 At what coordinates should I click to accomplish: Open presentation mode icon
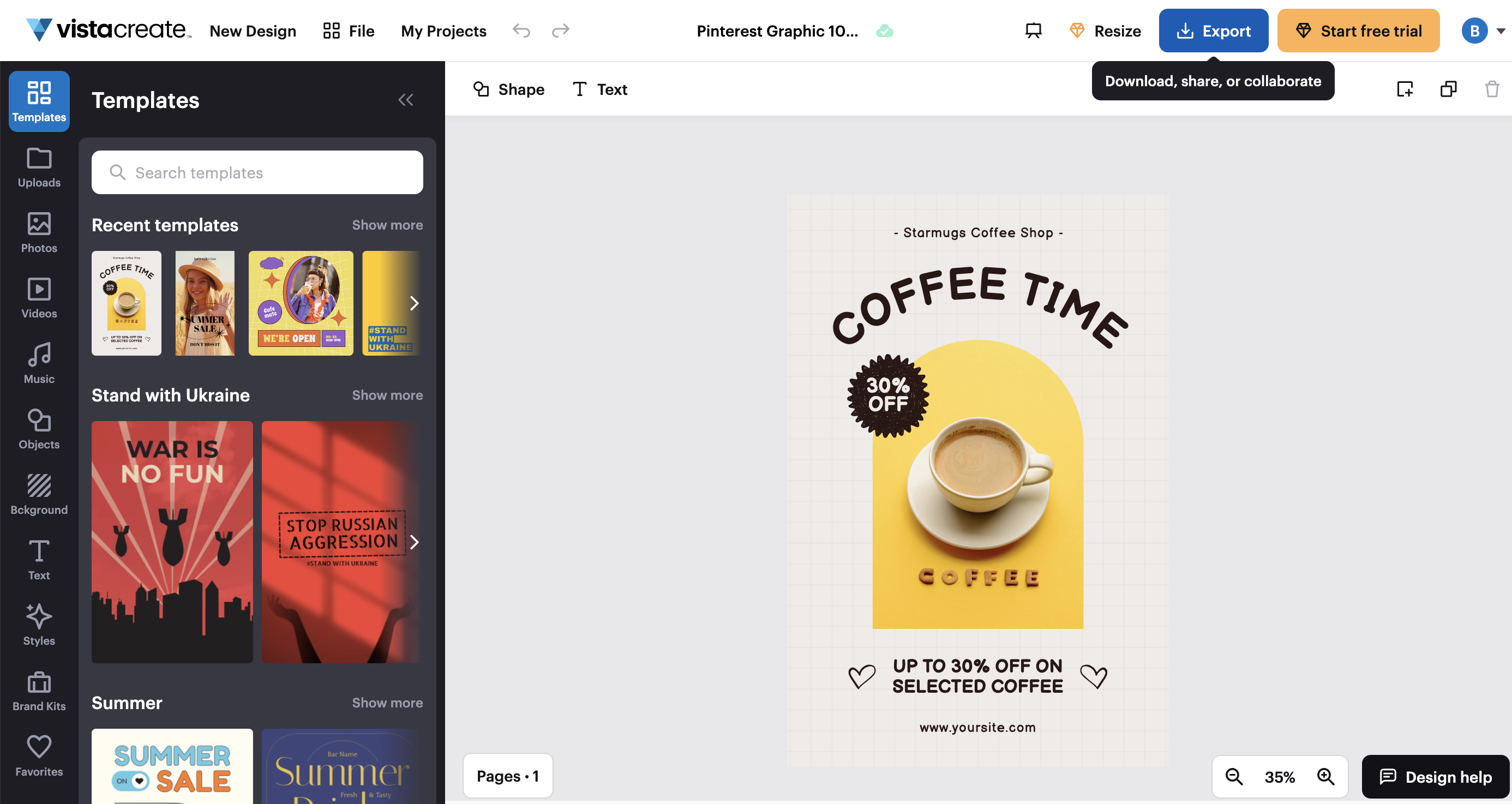[x=1033, y=31]
